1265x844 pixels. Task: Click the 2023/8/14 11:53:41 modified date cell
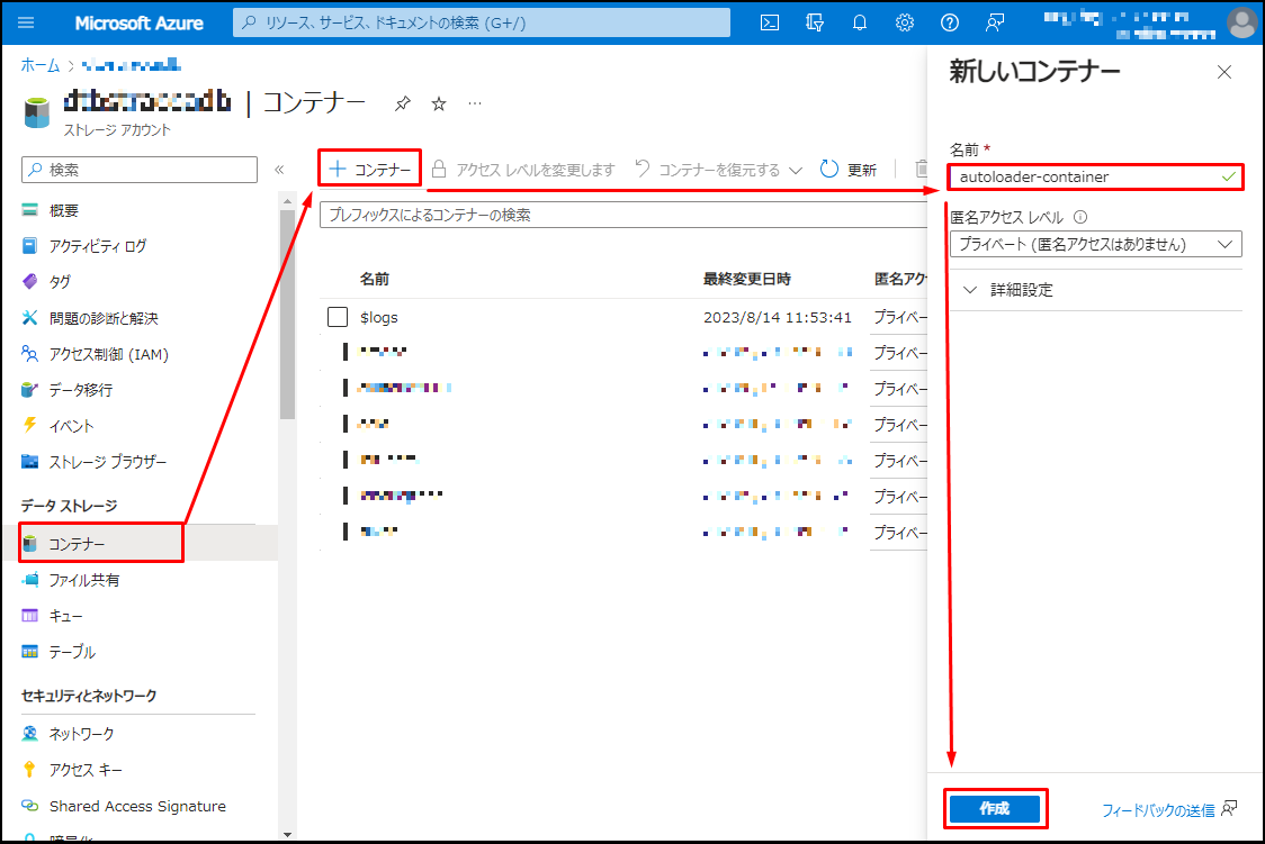pyautogui.click(x=777, y=317)
